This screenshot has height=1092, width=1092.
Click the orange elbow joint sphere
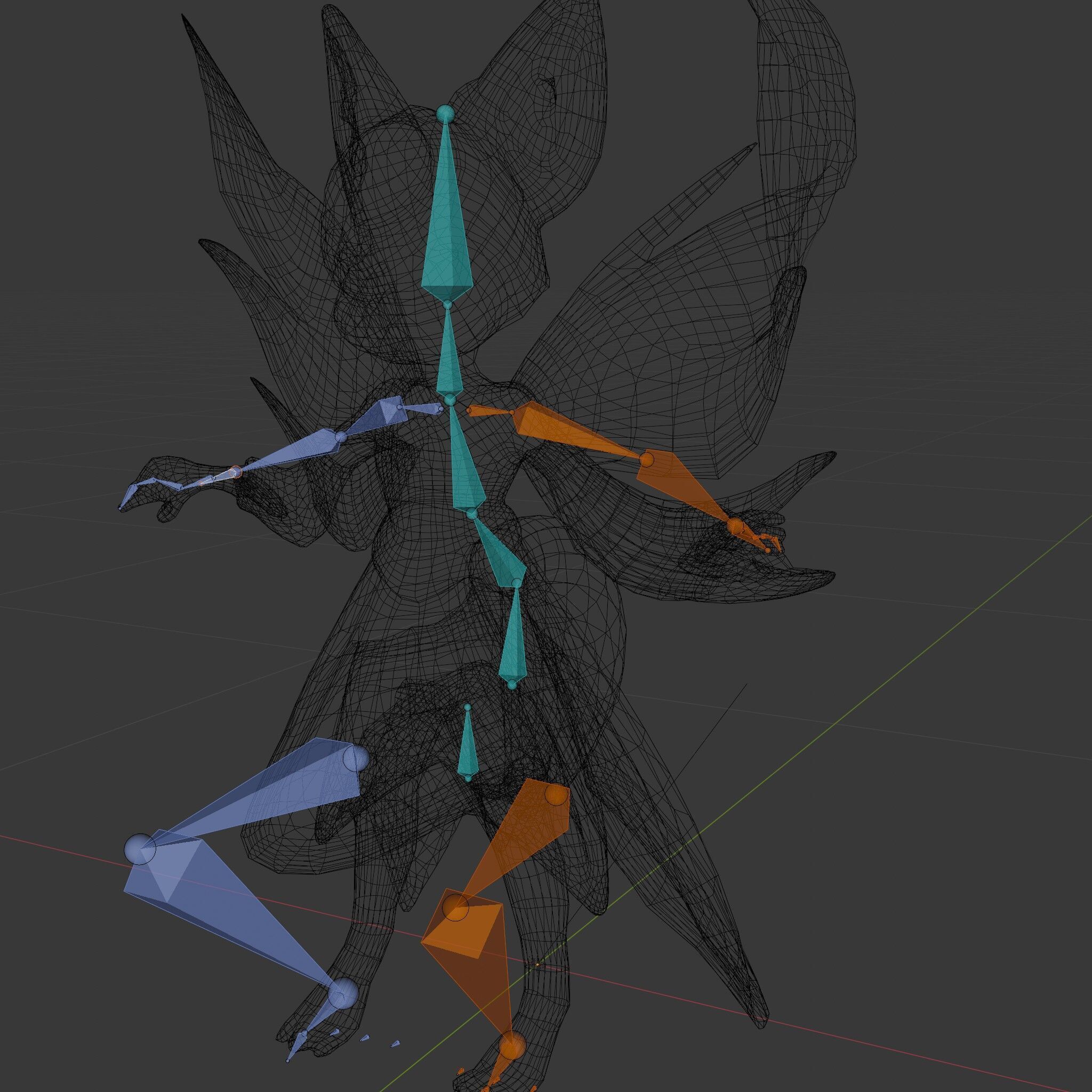646,459
